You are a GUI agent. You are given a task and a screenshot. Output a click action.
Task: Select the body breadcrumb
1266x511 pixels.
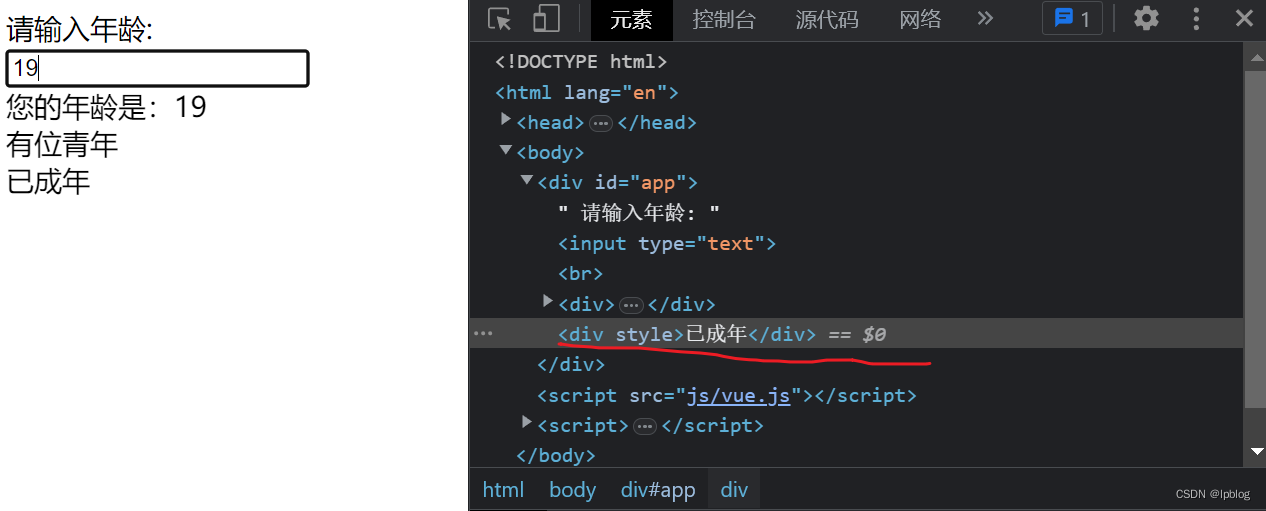pyautogui.click(x=572, y=490)
